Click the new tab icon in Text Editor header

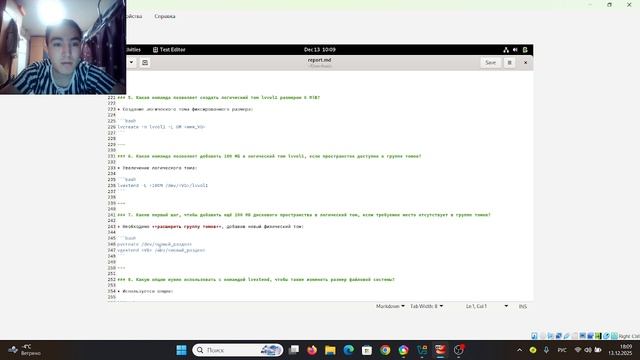pos(145,62)
